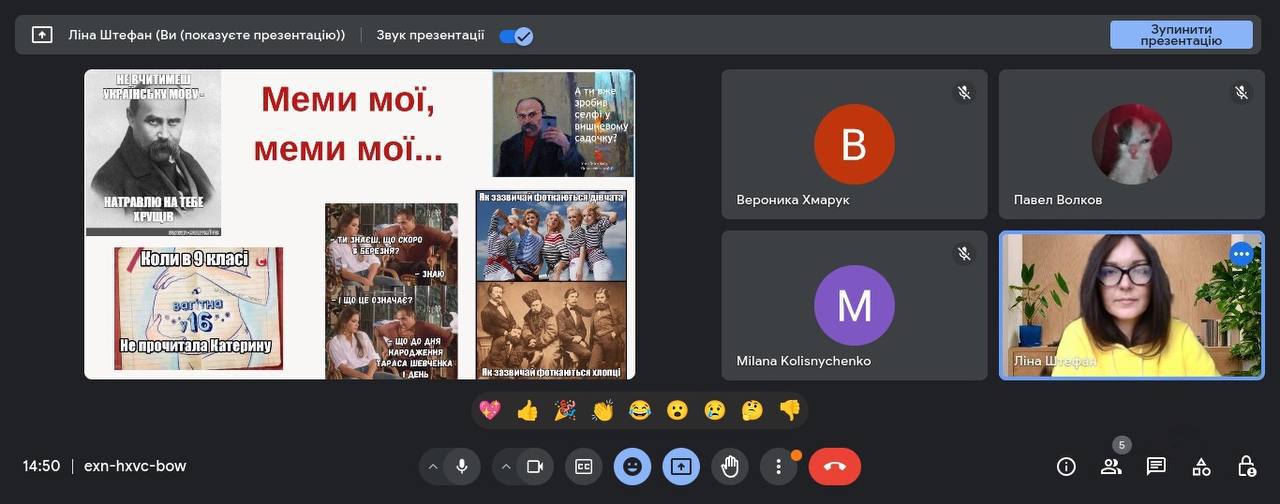Click the Зупинити презентацію button

click(x=1181, y=35)
